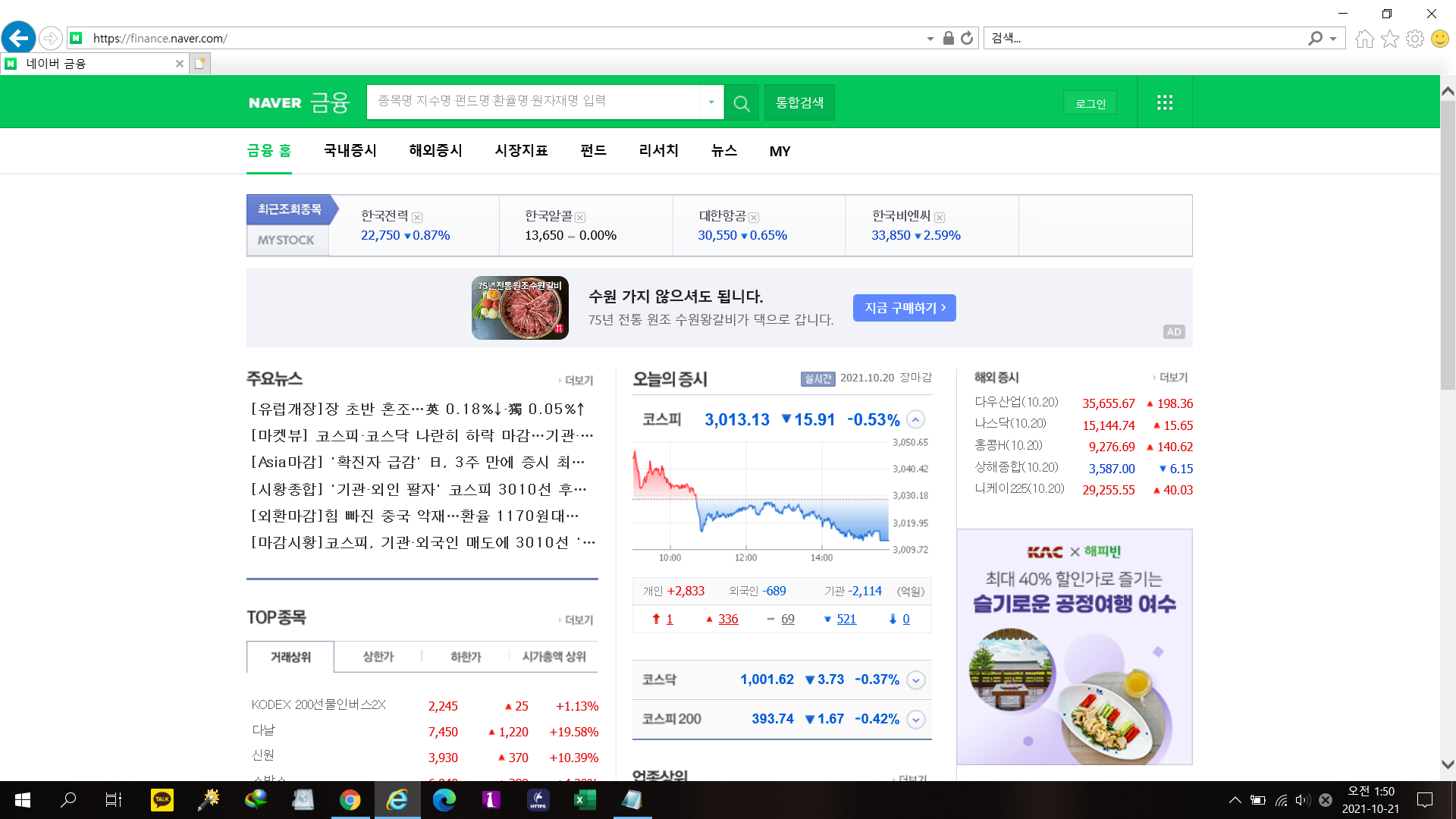
Task: Open Excel from the taskbar
Action: pyautogui.click(x=585, y=799)
